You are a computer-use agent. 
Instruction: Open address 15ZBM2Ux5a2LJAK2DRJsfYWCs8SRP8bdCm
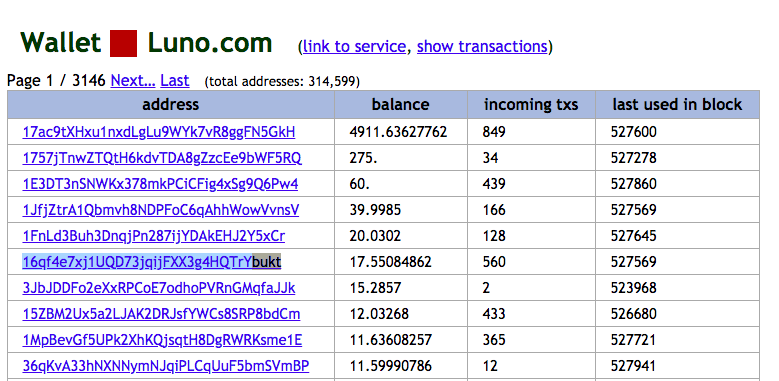coord(161,314)
